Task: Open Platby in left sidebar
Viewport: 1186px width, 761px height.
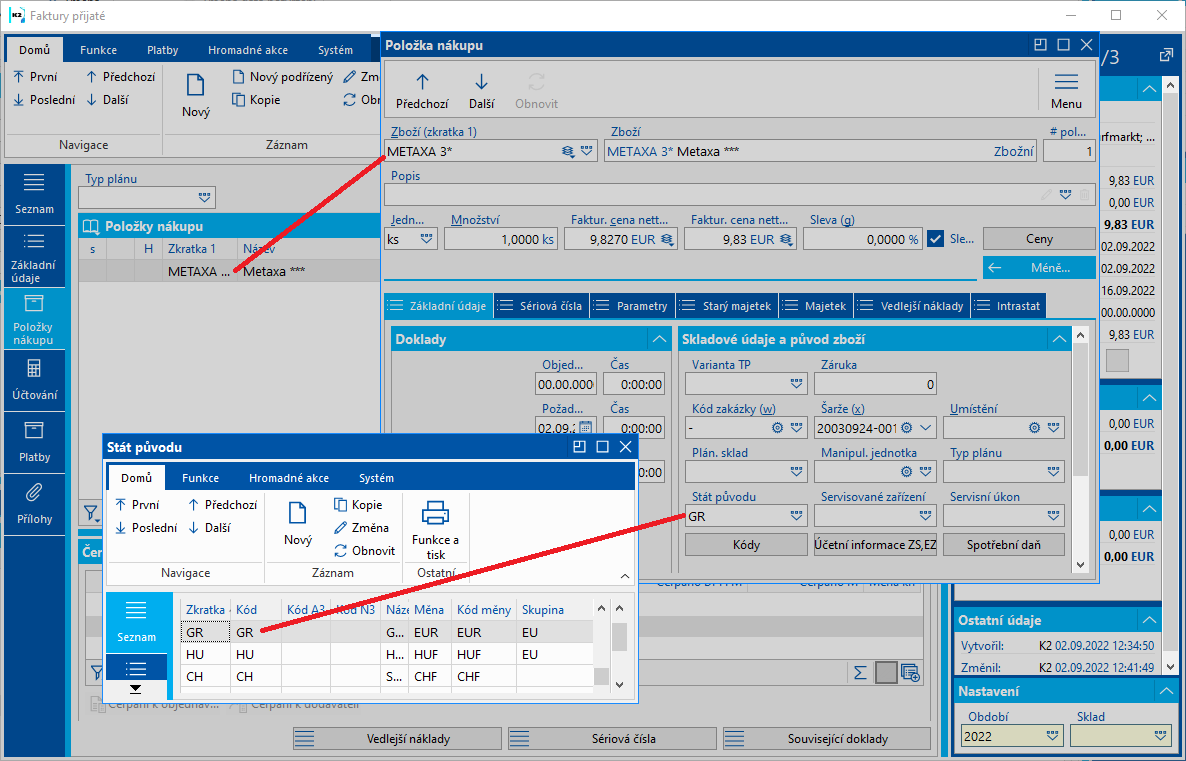Action: (34, 443)
